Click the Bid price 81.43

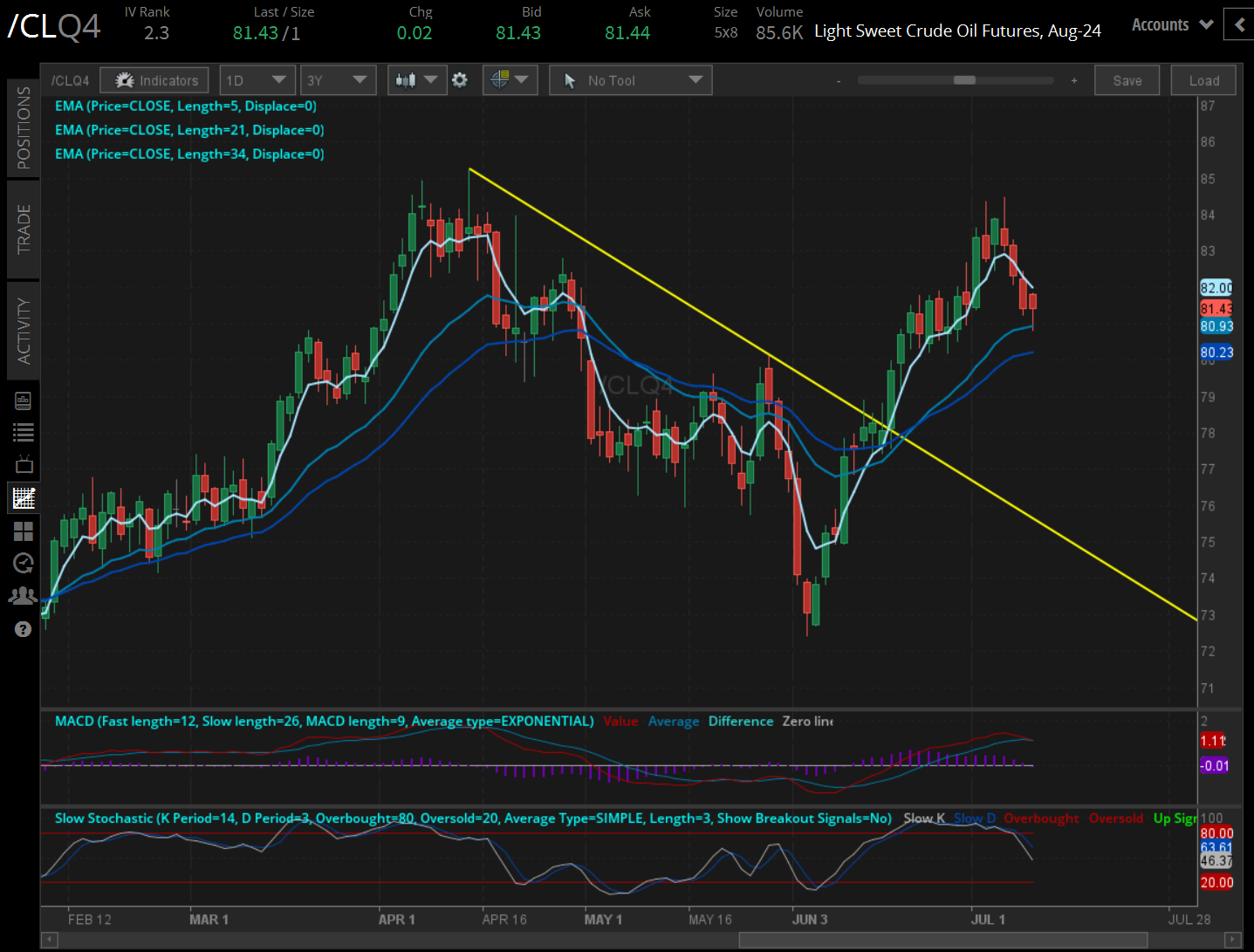[518, 33]
